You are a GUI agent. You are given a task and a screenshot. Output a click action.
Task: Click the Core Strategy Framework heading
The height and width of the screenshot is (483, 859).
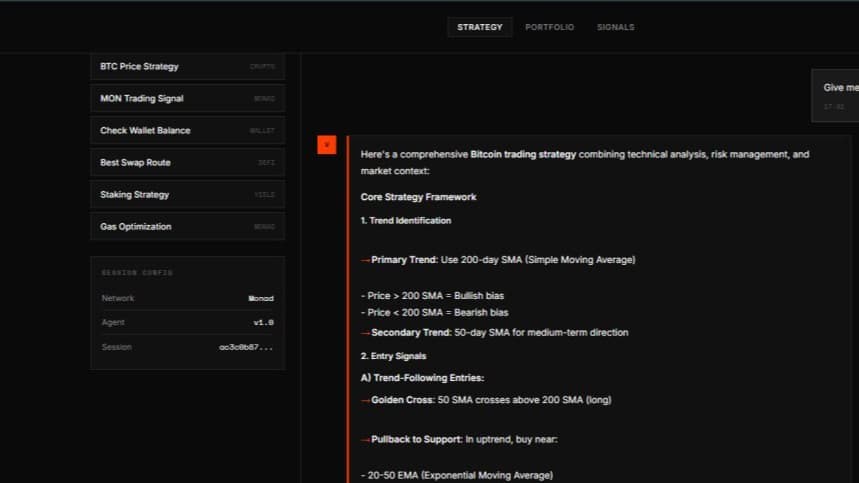click(418, 197)
